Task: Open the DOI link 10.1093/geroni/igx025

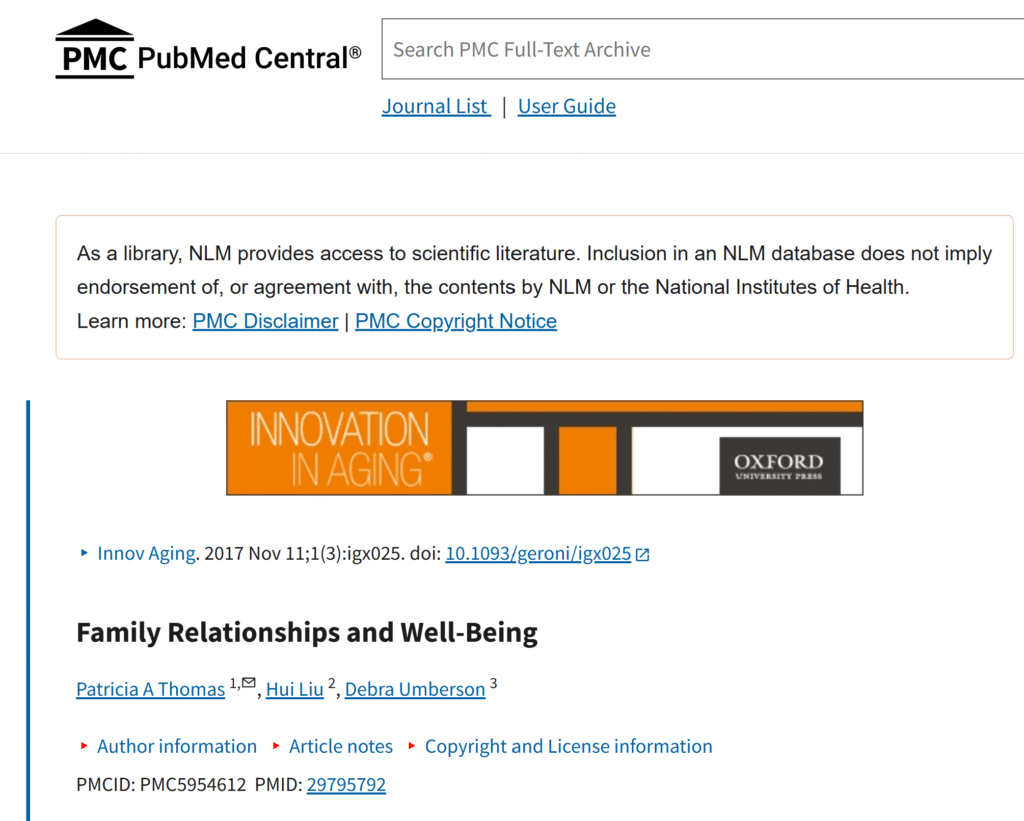Action: point(538,553)
